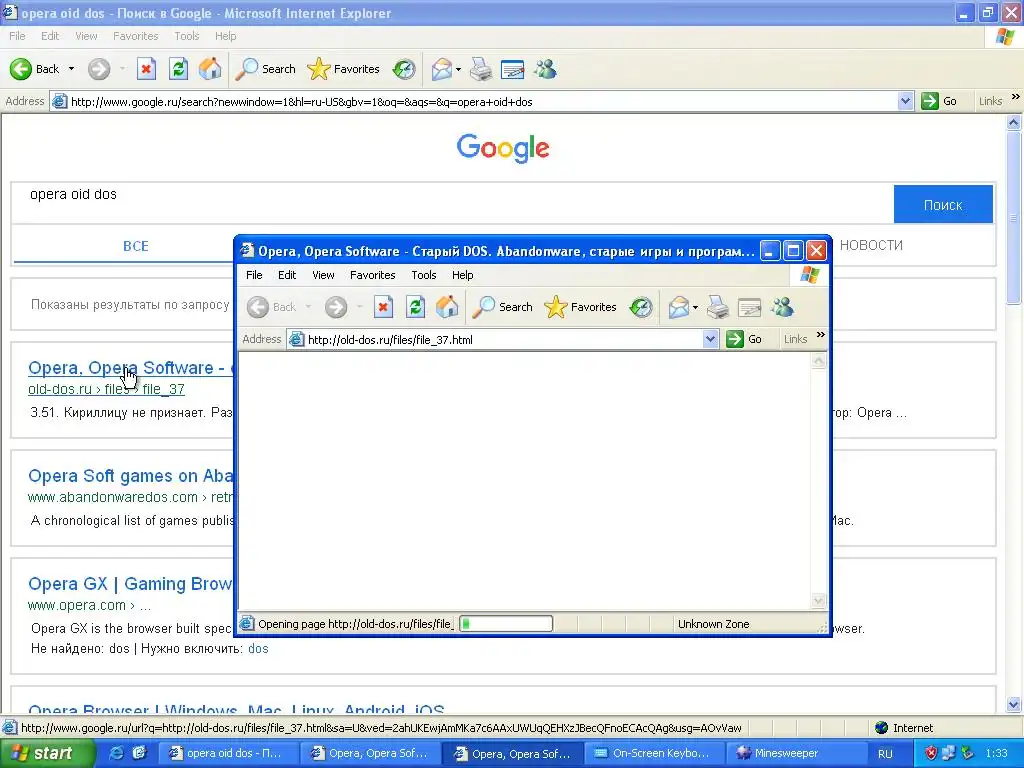Open Favorites in Opera popup window
Viewport: 1024px width, 768px height.
point(581,306)
